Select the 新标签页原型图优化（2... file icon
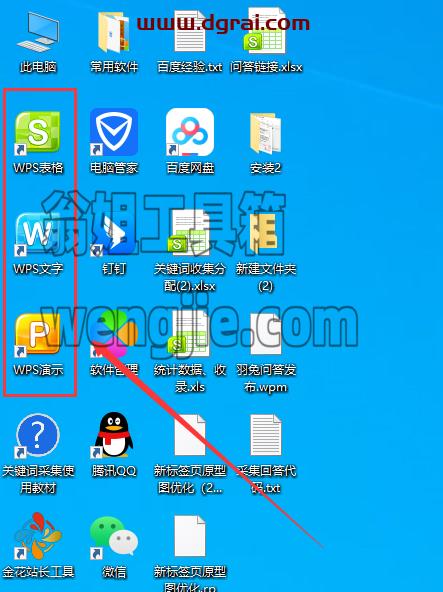 click(x=190, y=435)
